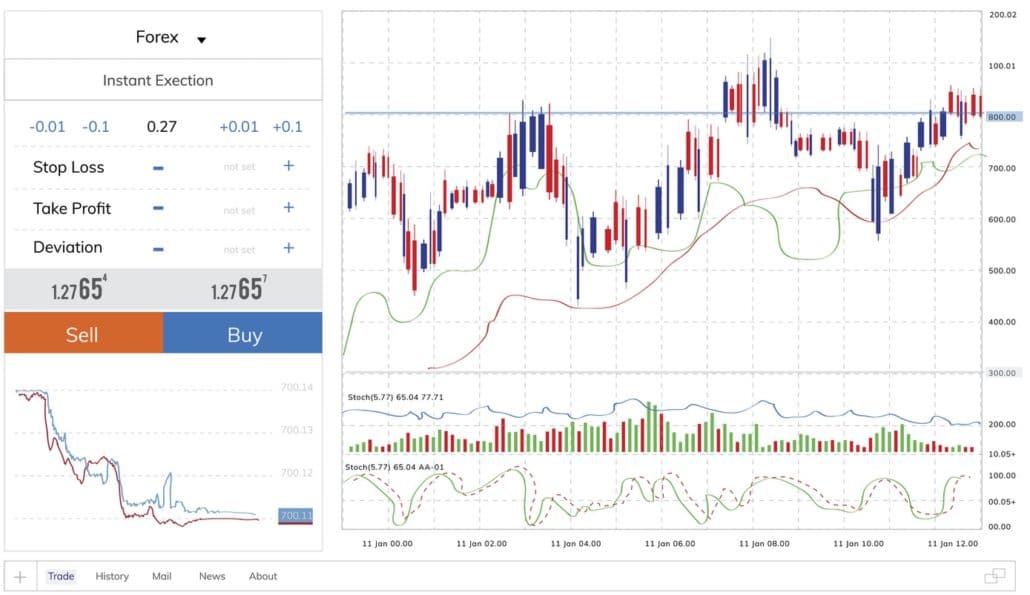Increase Stop Loss with plus icon
Screen dimensions: 1030x595
(x=288, y=165)
